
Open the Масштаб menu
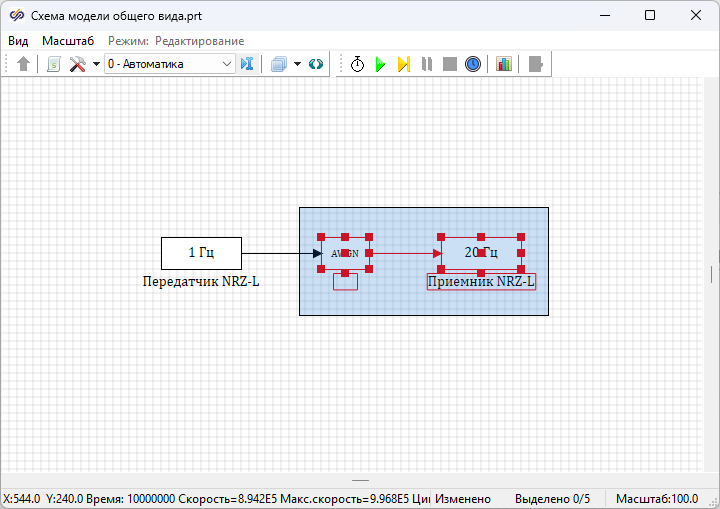68,41
